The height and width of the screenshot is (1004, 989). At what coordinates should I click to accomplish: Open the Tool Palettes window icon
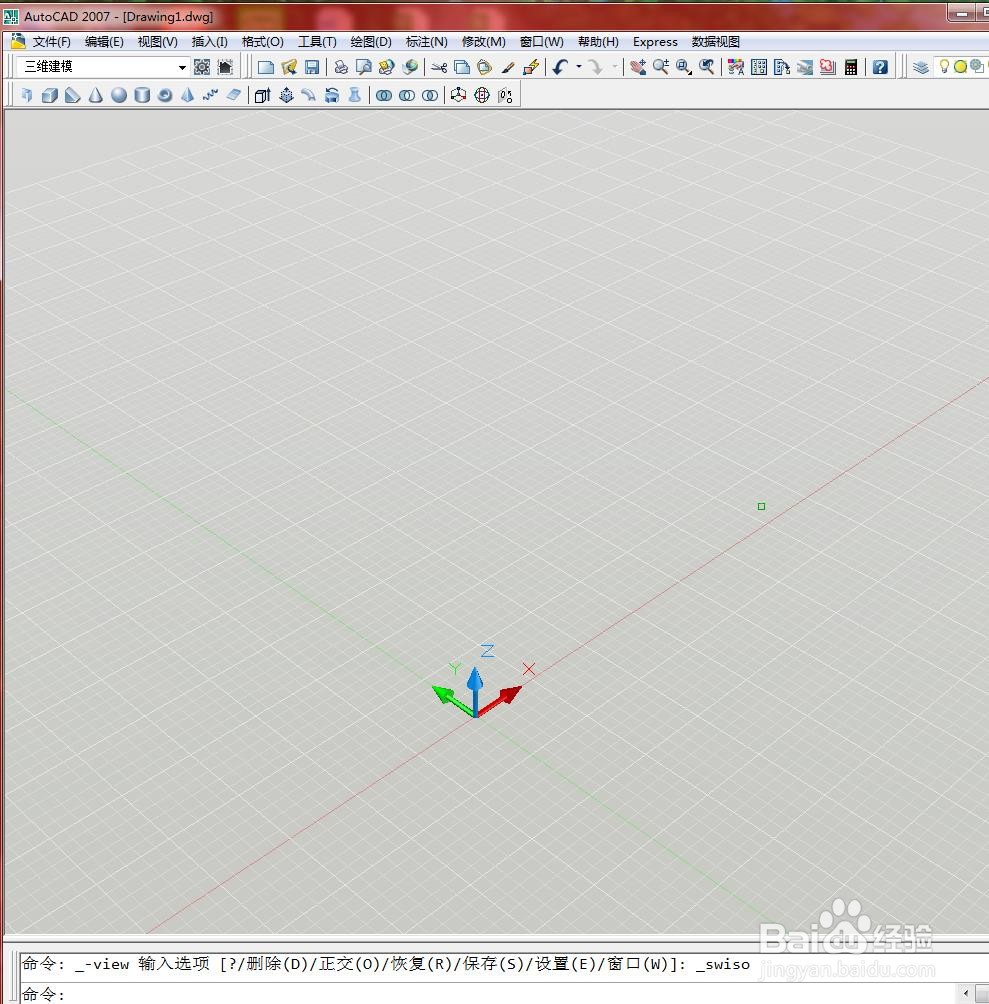(782, 67)
